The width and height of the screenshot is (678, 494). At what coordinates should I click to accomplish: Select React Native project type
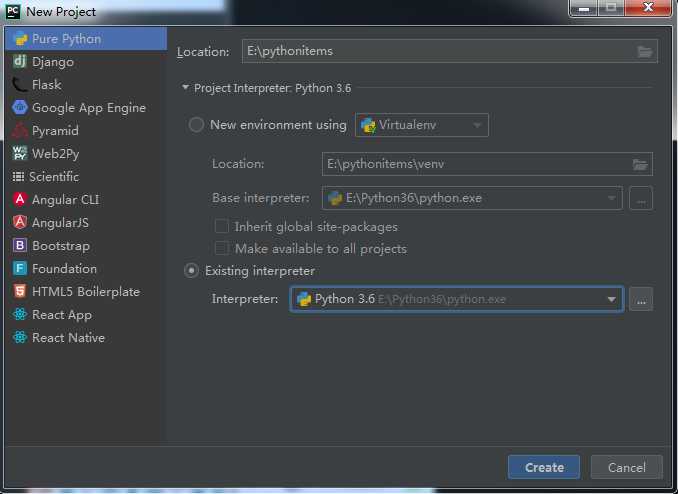[x=86, y=337]
